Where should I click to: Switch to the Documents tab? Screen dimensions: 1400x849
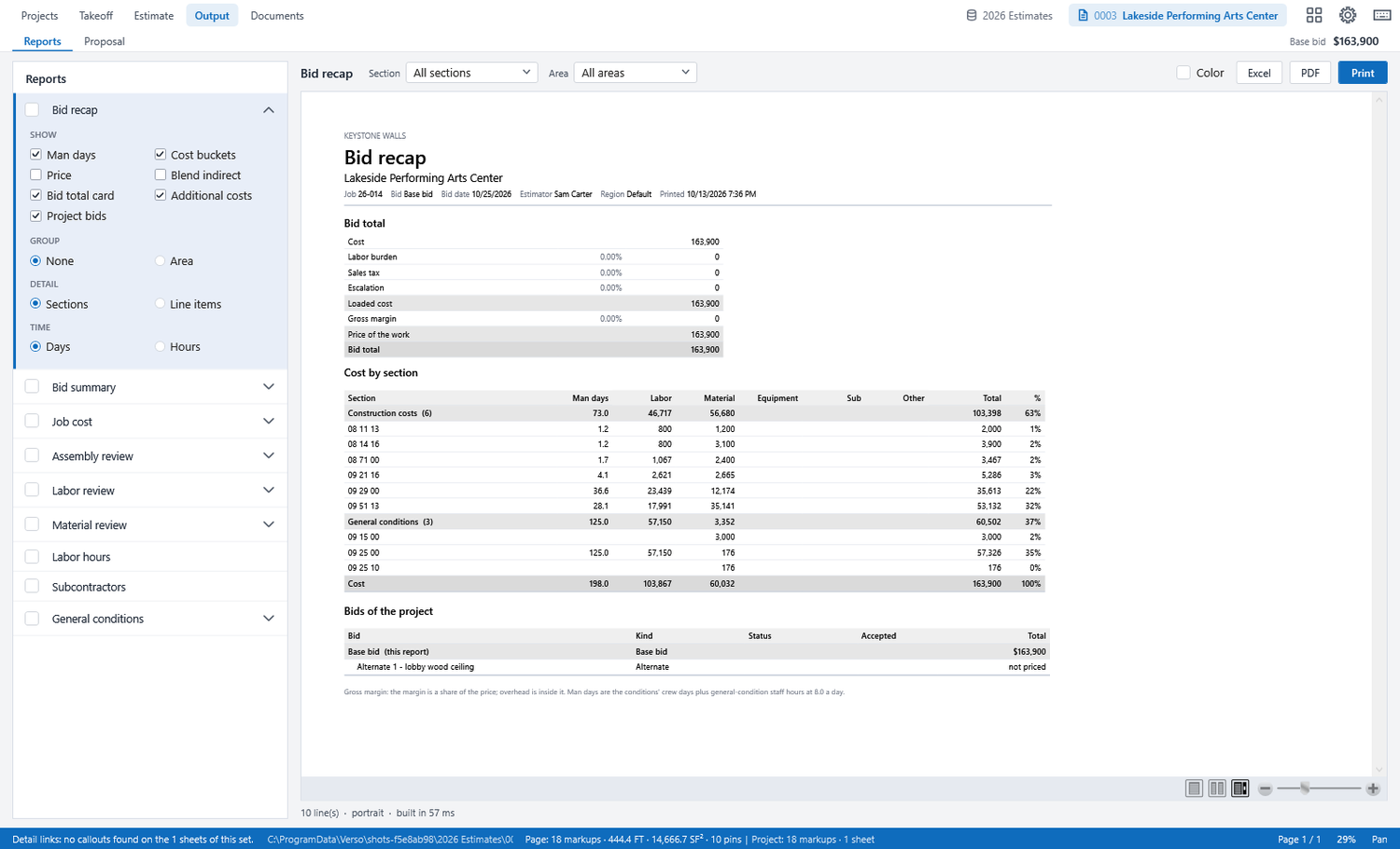[277, 16]
